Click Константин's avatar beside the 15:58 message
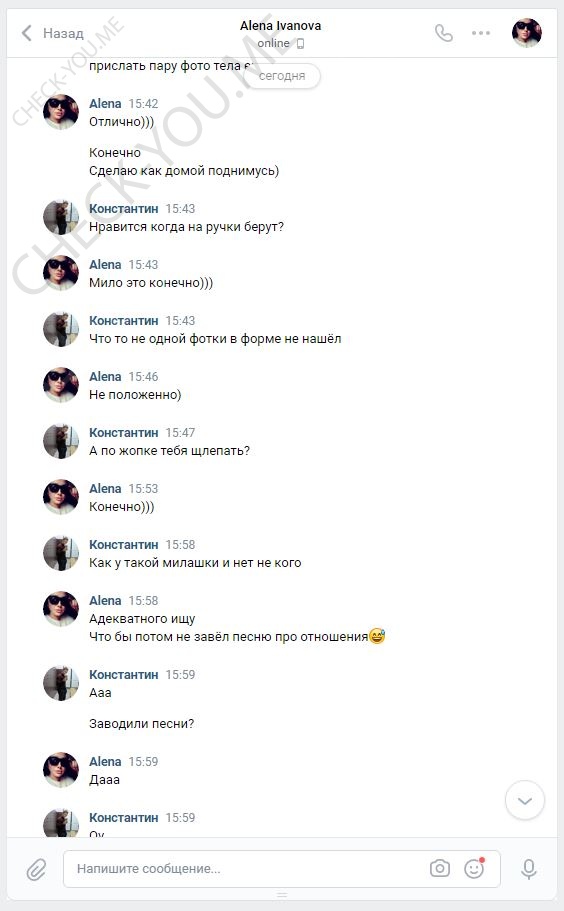564x911 pixels. coord(61,553)
